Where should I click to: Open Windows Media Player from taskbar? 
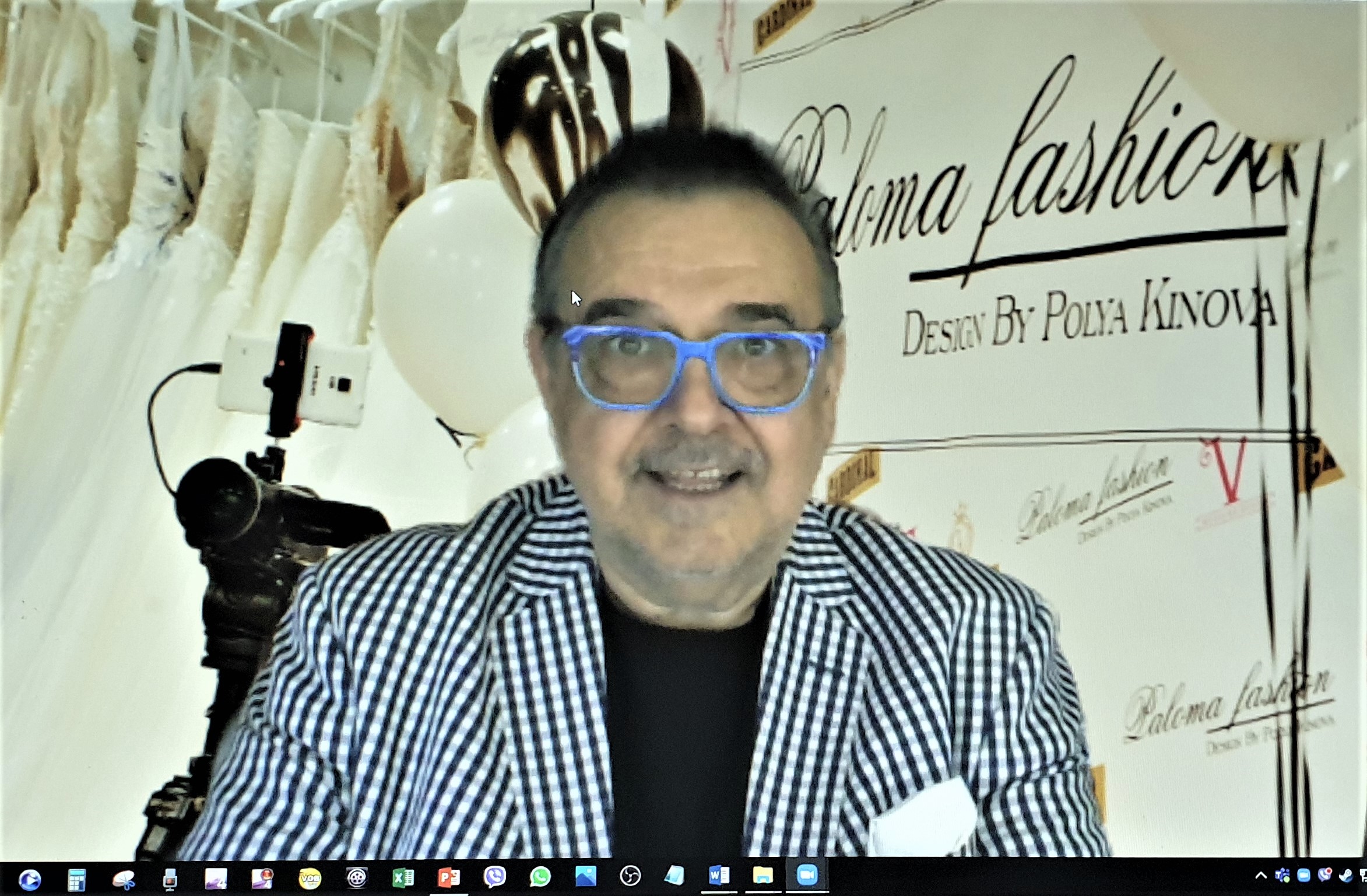(30, 878)
